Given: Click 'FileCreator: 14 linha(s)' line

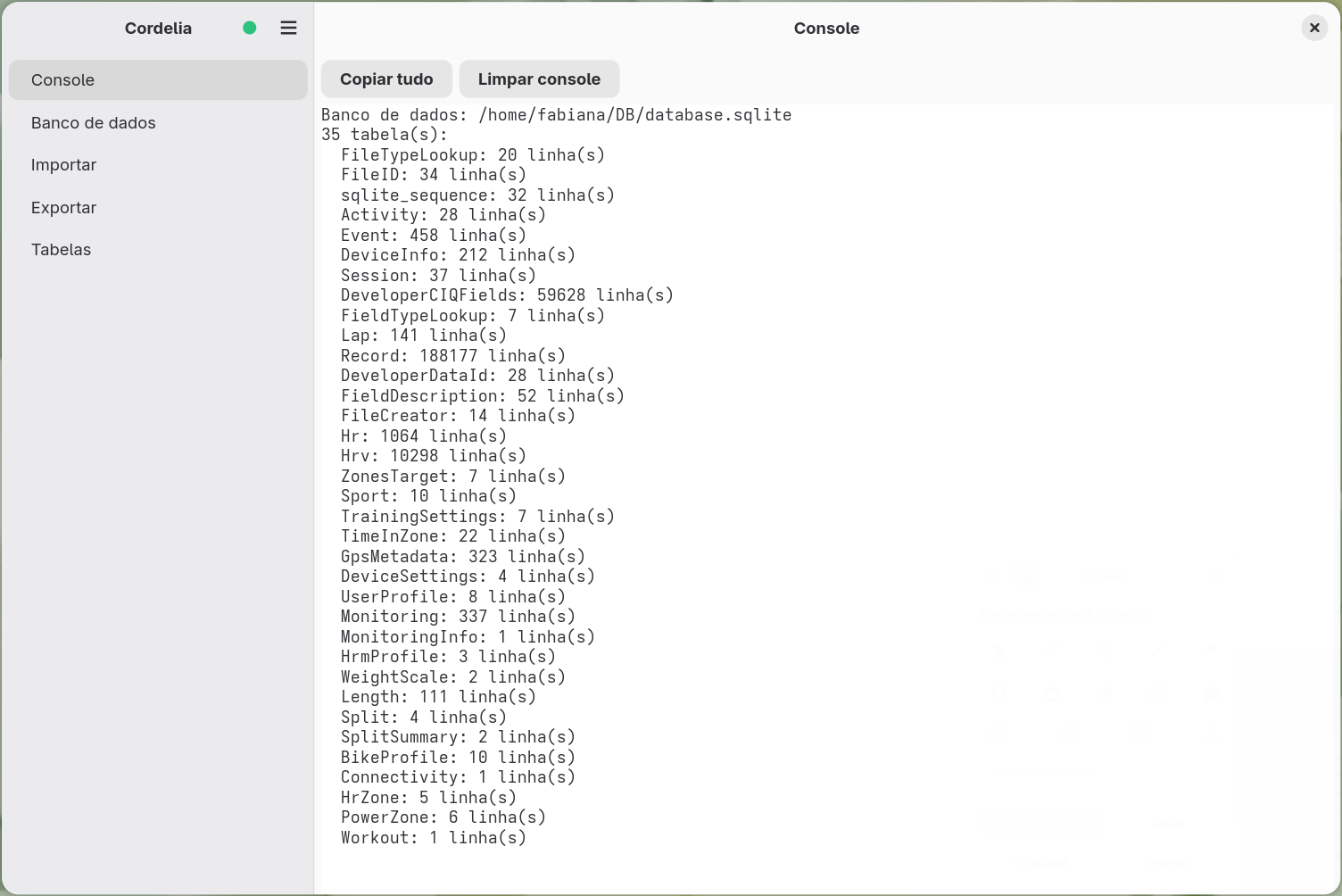Looking at the screenshot, I should coord(458,416).
